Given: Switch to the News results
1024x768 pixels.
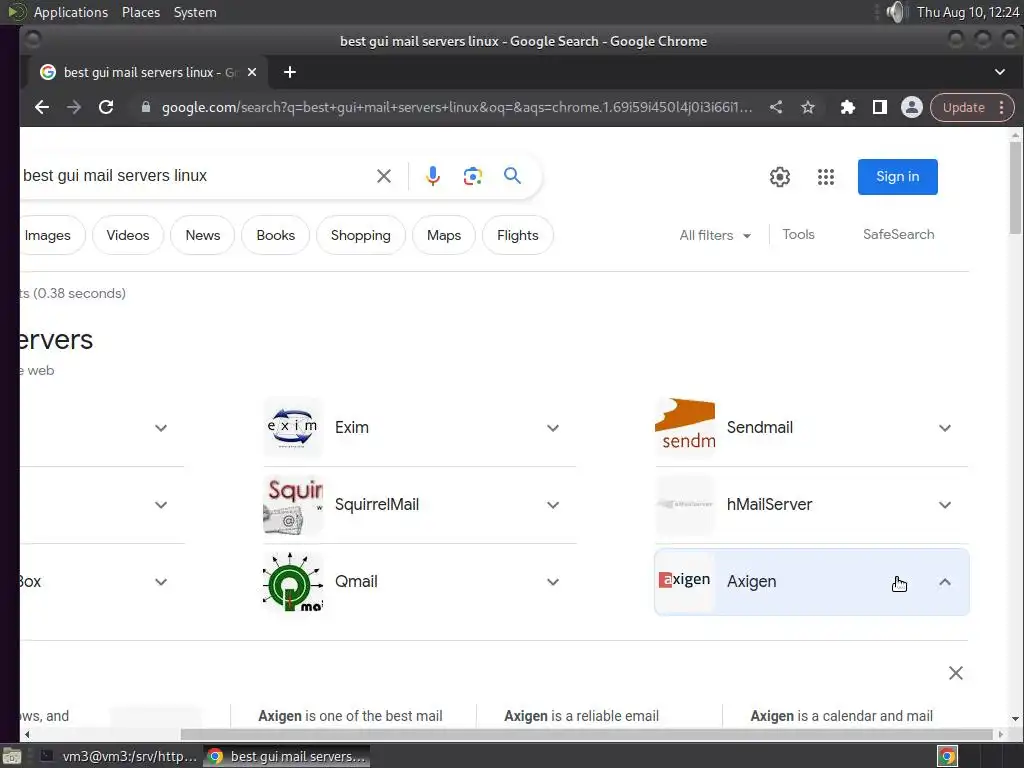Looking at the screenshot, I should (x=202, y=235).
